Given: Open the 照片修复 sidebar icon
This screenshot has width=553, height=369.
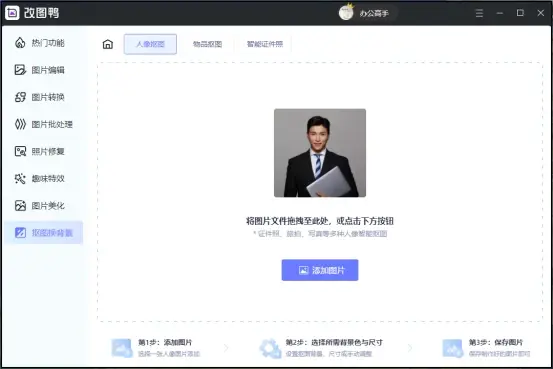Looking at the screenshot, I should [x=20, y=151].
